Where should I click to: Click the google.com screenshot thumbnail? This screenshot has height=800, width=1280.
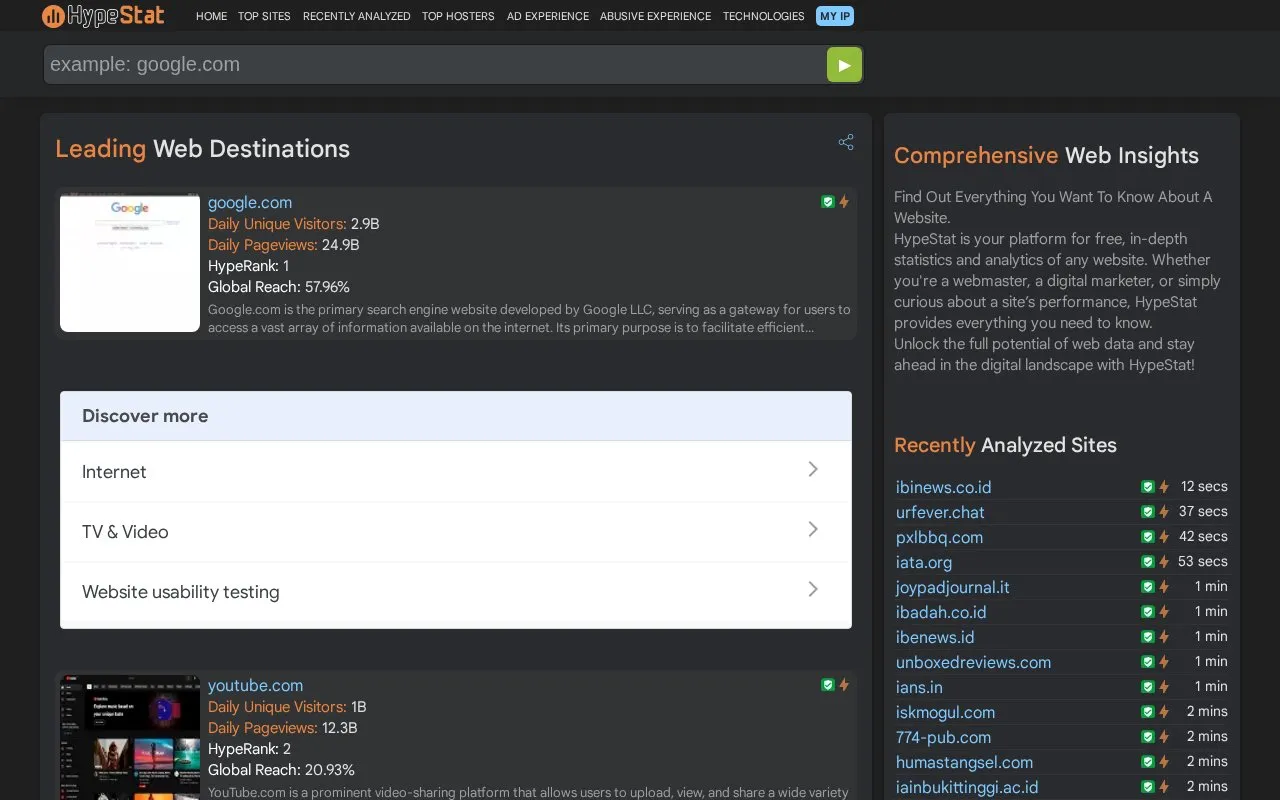130,263
